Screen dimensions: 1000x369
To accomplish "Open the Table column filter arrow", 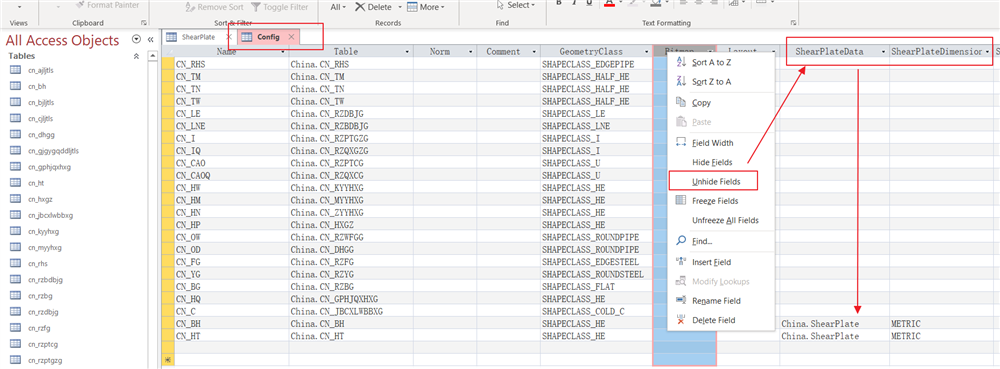I will point(407,52).
